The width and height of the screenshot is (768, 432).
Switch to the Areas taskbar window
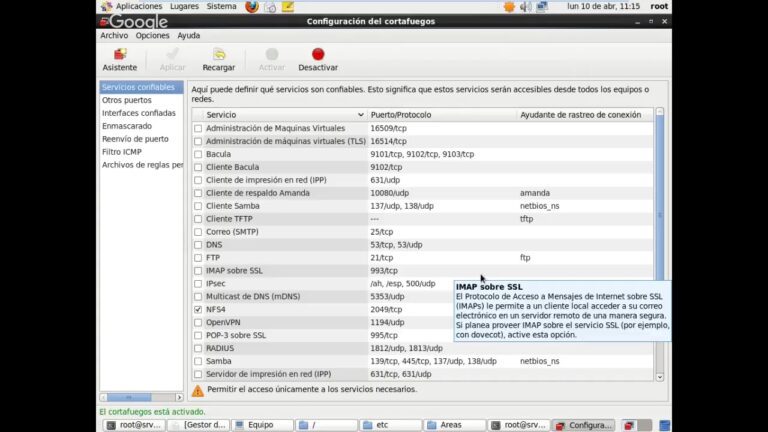455,425
